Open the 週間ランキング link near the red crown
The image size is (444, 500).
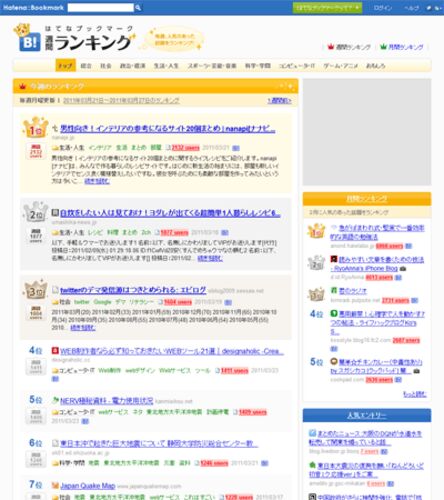tap(353, 47)
